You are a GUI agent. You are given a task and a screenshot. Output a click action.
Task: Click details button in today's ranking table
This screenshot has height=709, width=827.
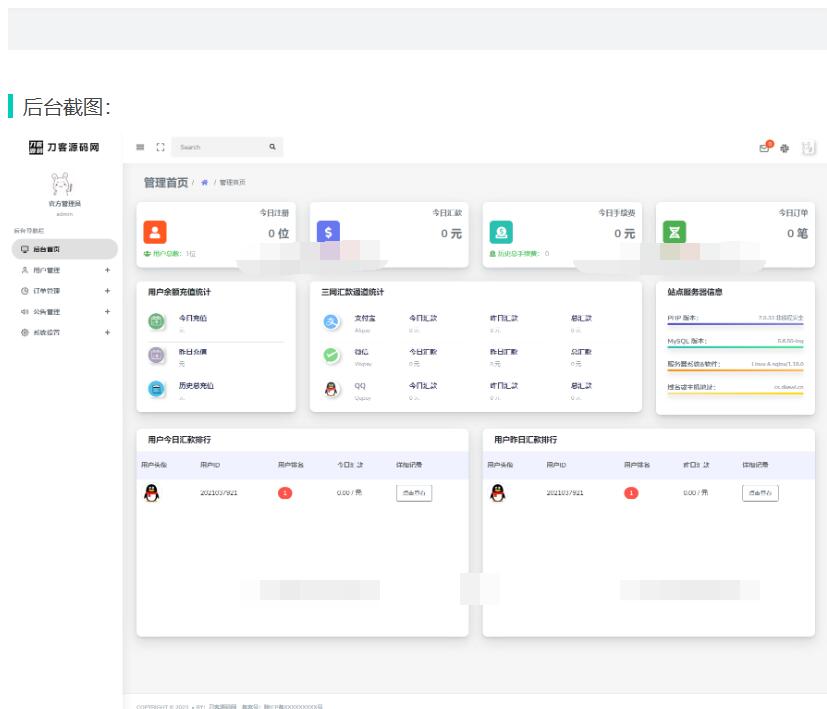414,493
